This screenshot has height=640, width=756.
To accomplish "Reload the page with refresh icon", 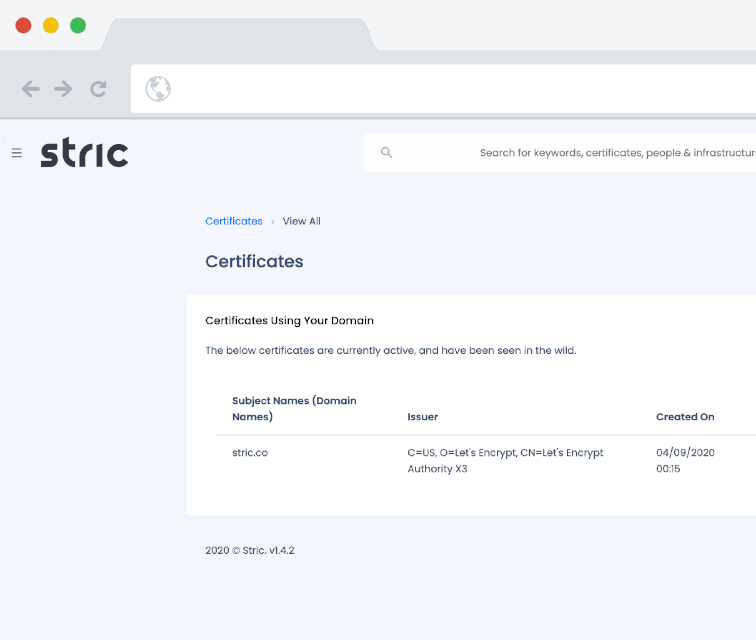I will pyautogui.click(x=98, y=89).
